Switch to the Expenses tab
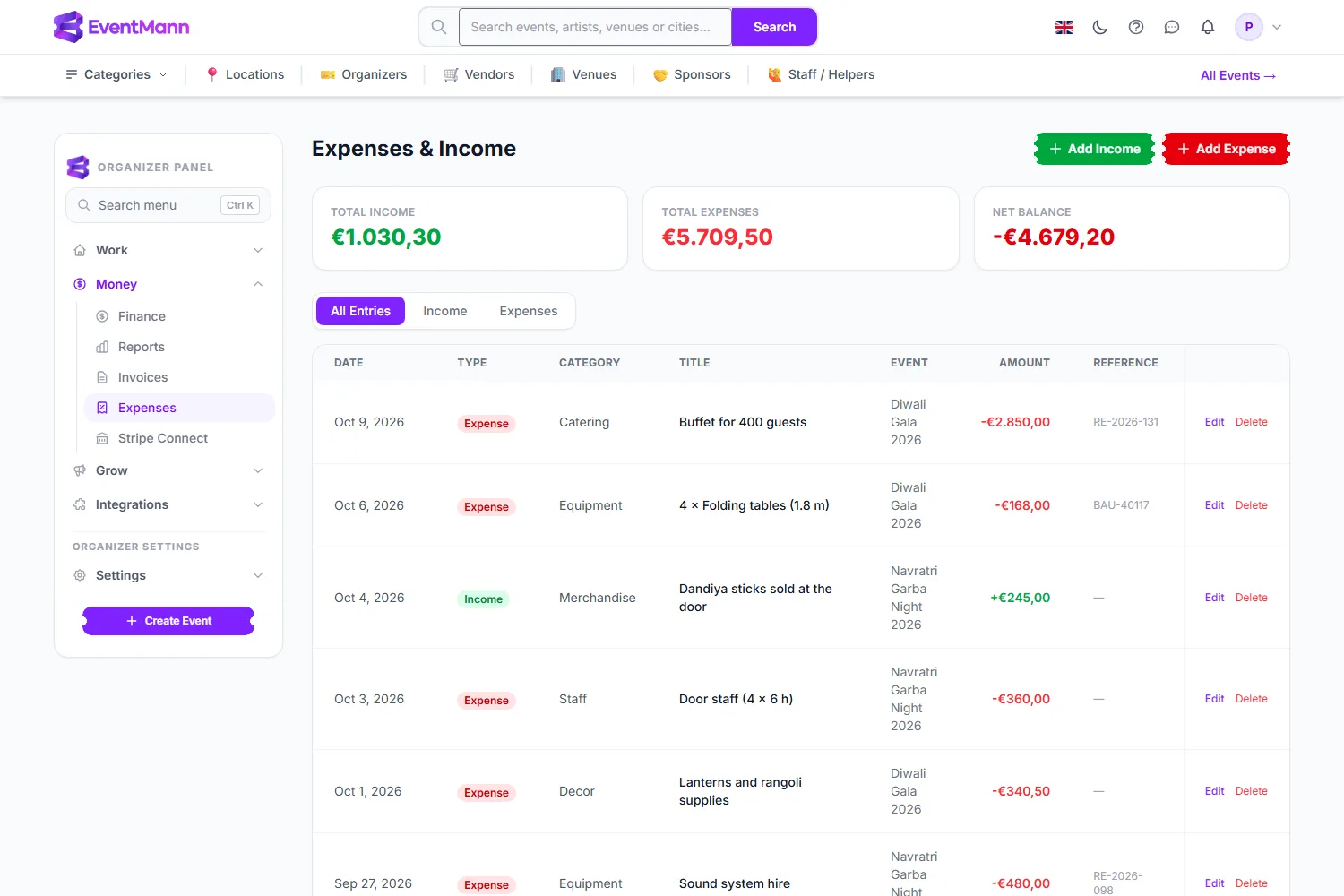The width and height of the screenshot is (1344, 896). [x=529, y=311]
